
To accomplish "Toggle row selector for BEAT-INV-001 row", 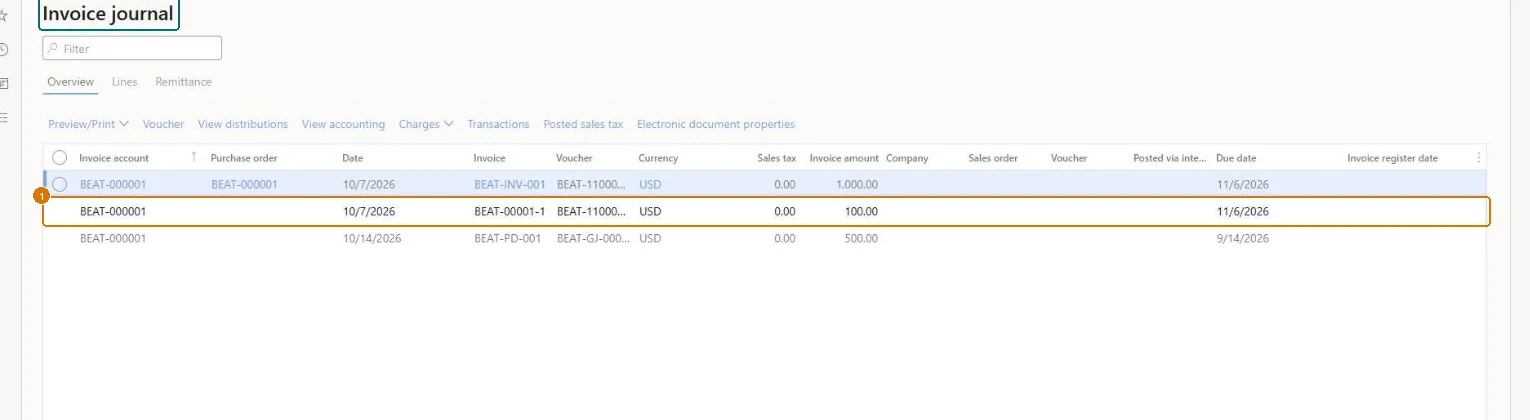I will [60, 184].
